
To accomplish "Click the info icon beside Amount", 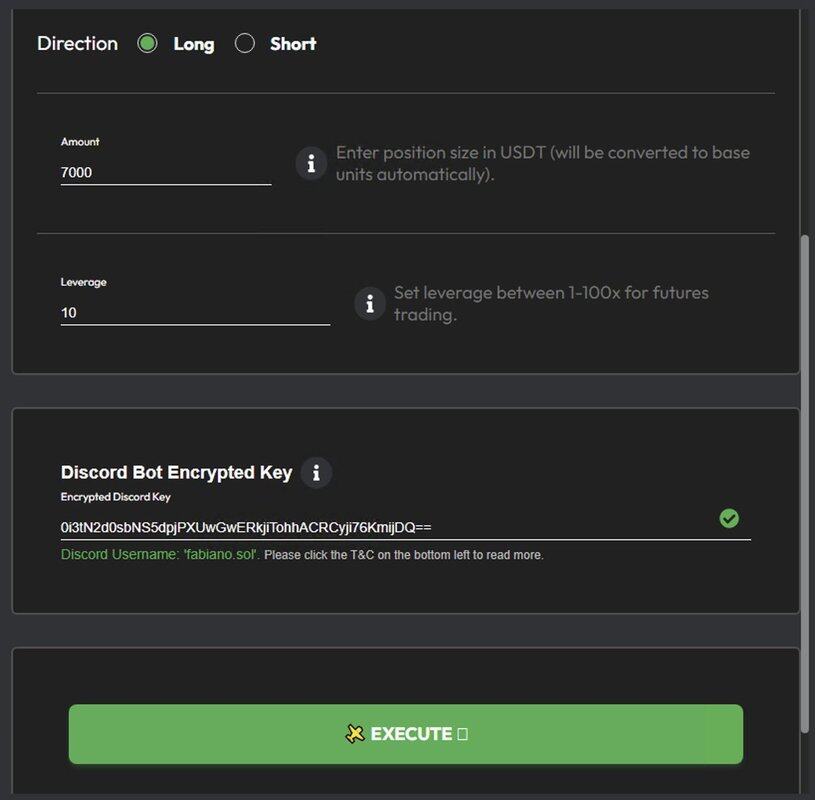I will click(311, 163).
